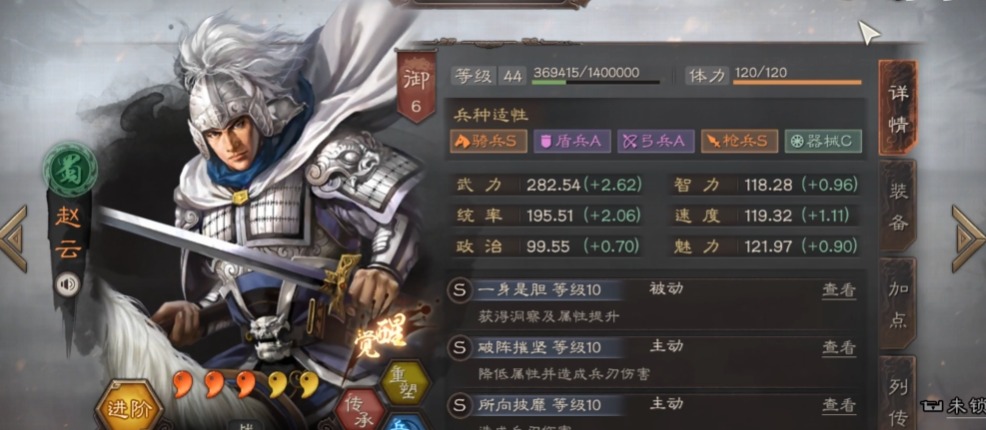Click the red 御 6 banner badge
986x430 pixels.
pyautogui.click(x=416, y=87)
